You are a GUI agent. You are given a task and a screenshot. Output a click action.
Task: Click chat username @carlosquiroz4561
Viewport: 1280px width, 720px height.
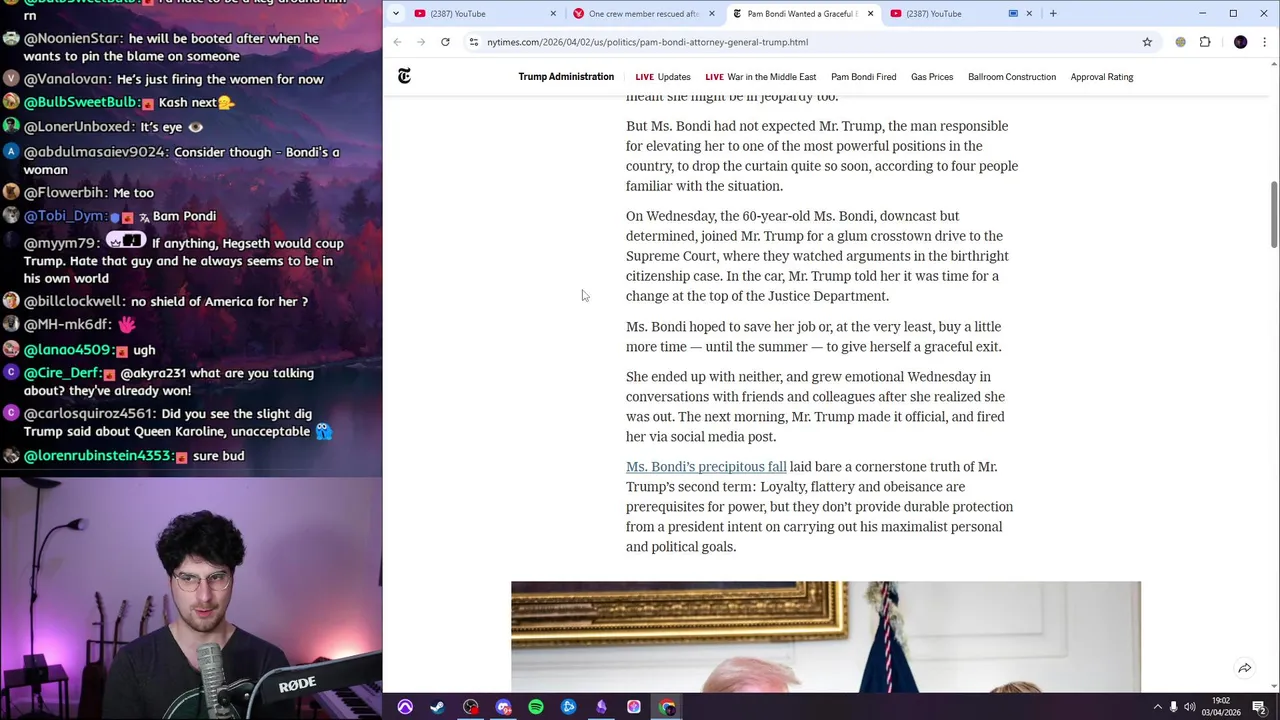pyautogui.click(x=90, y=414)
